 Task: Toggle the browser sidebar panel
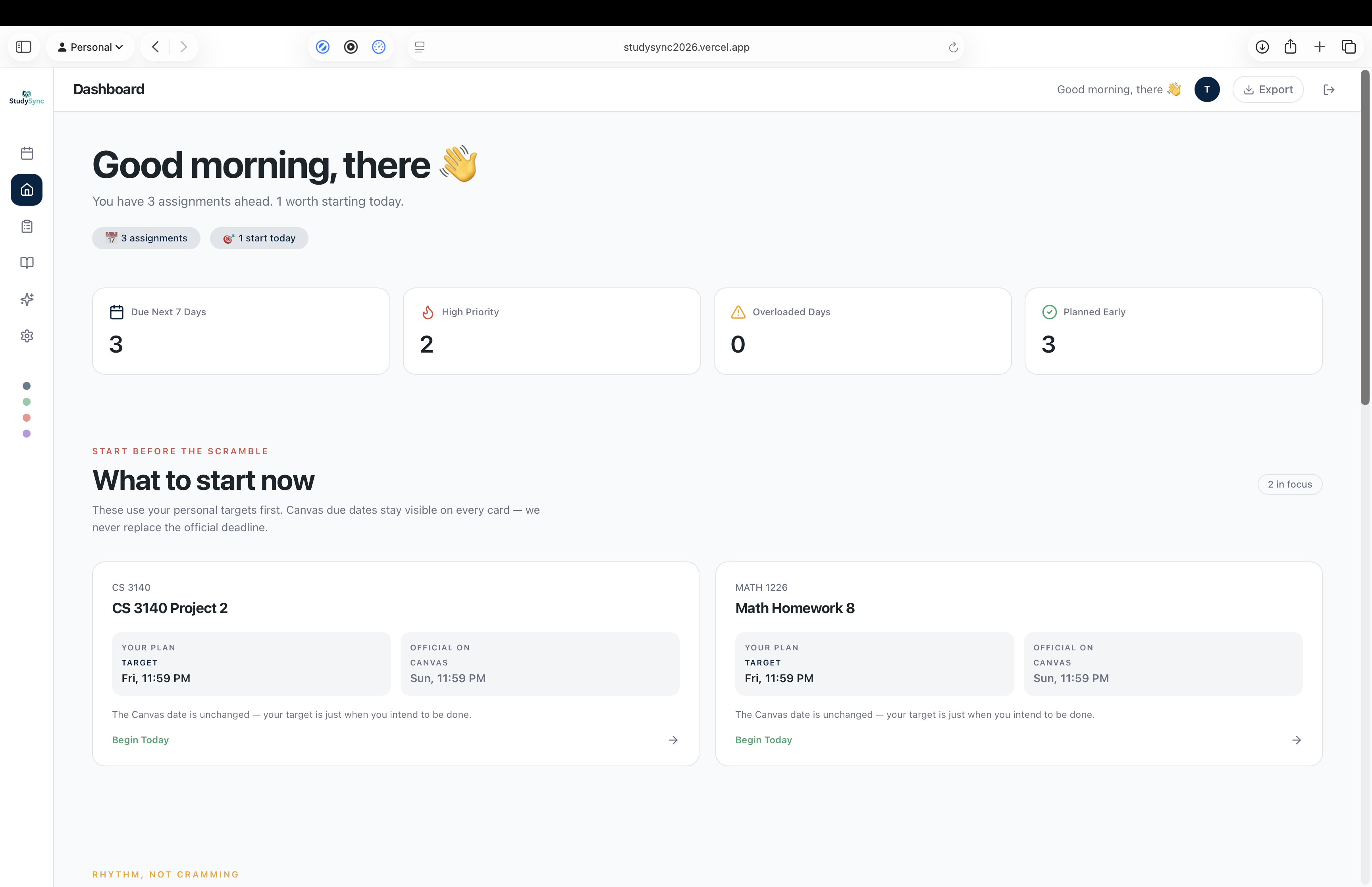coord(23,47)
